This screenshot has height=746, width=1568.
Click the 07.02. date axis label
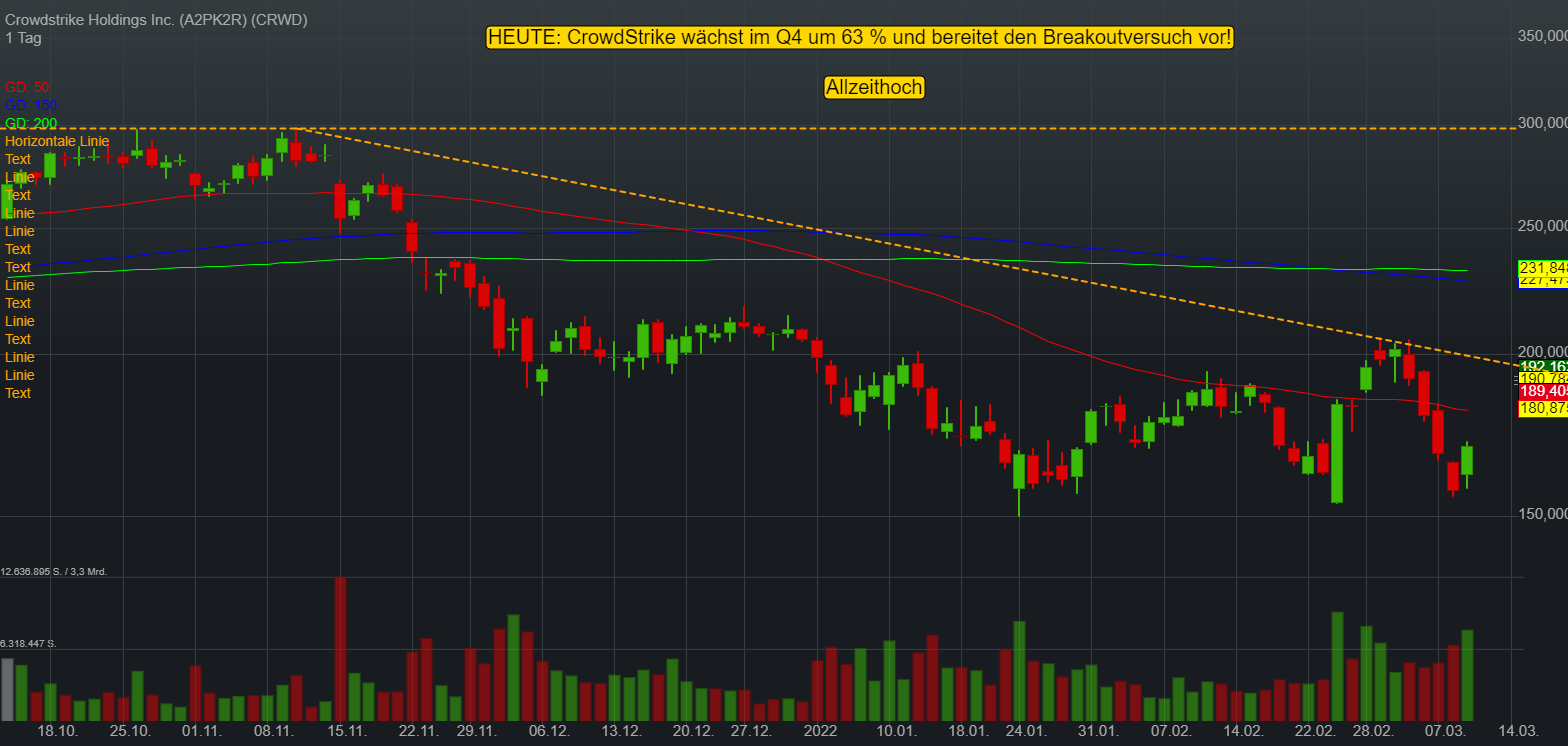point(1170,732)
